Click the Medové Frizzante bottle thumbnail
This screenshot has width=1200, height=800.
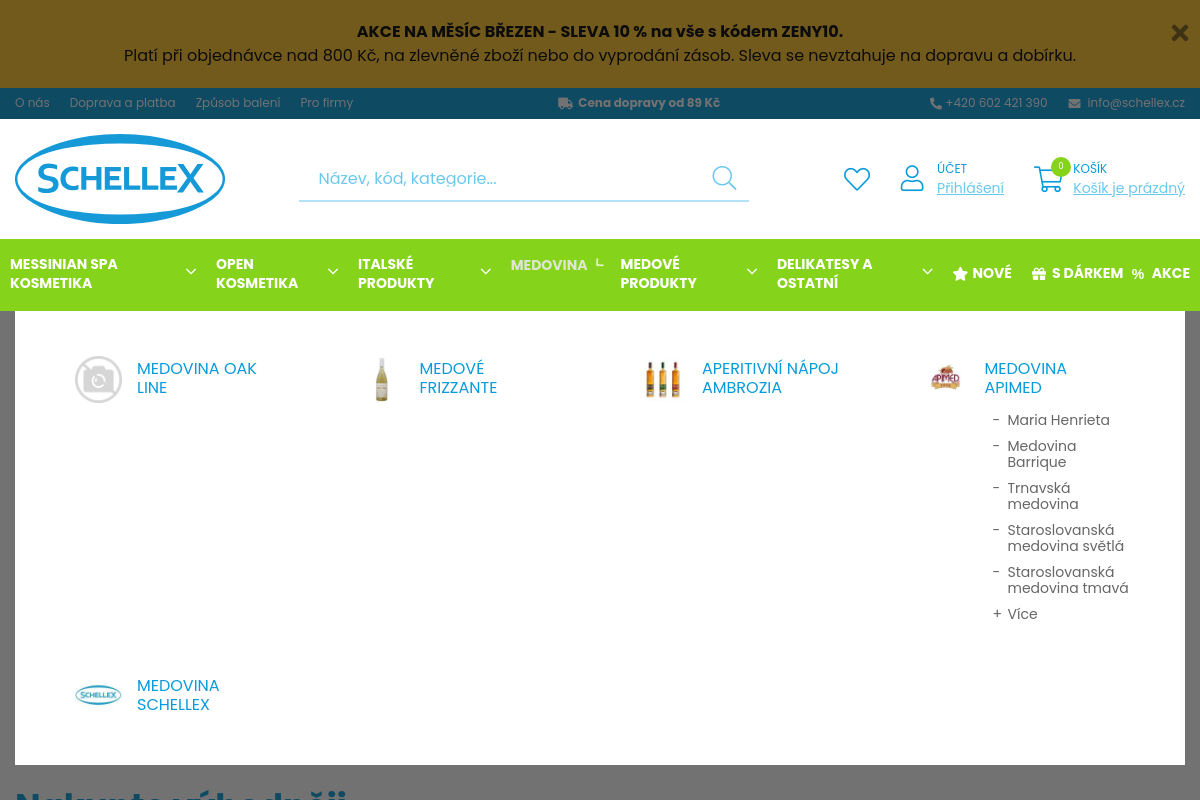(381, 379)
